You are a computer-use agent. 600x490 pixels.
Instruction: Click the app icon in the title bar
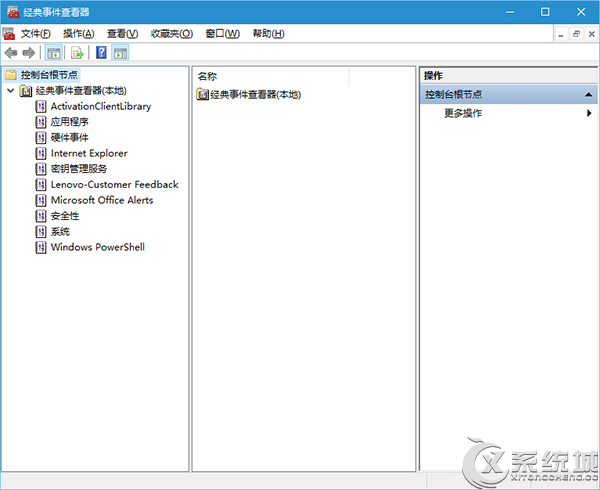13,12
